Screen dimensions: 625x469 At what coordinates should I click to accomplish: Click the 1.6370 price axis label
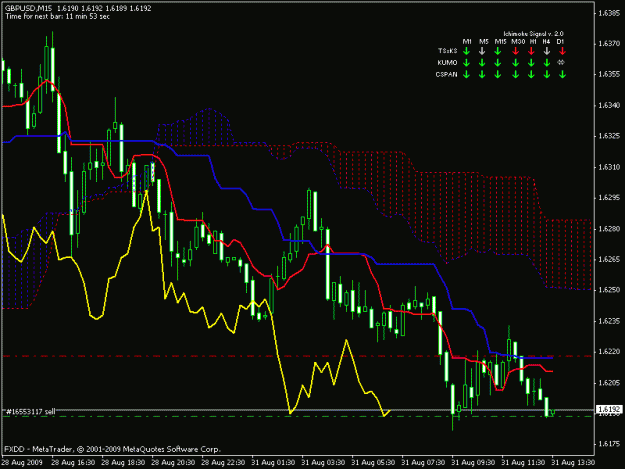[x=609, y=43]
